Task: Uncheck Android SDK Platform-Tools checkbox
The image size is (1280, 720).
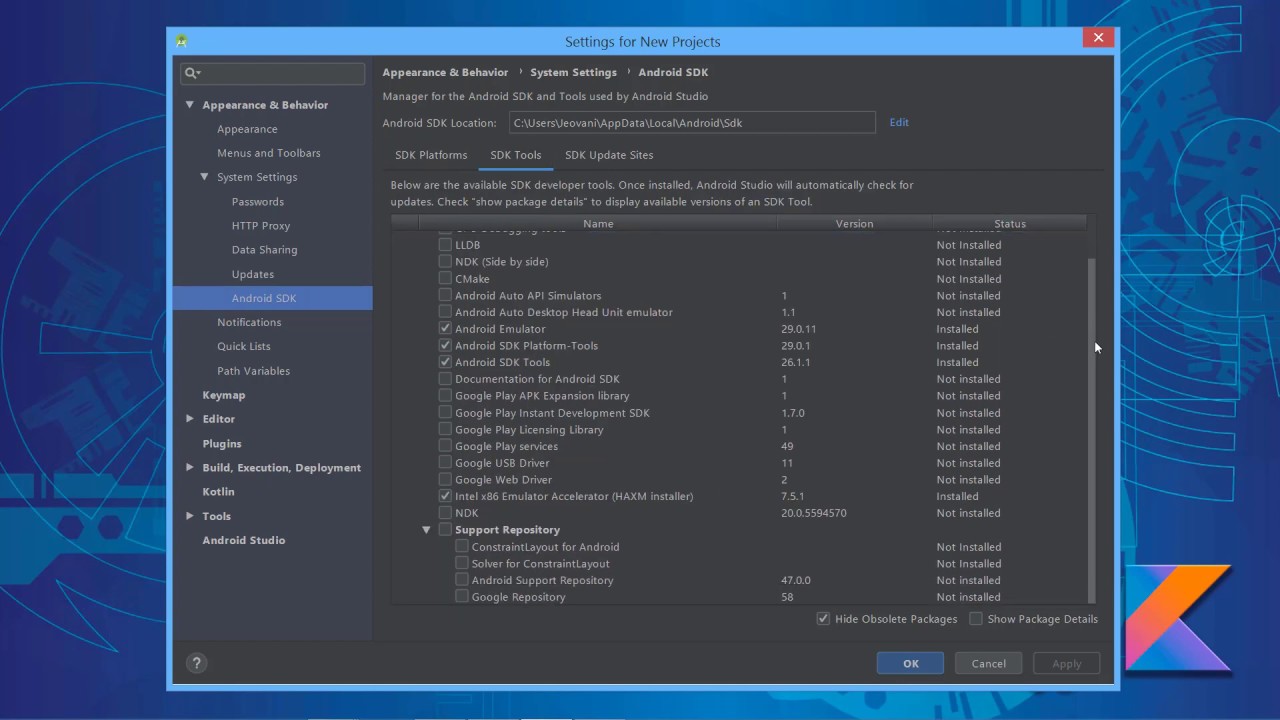Action: (x=445, y=346)
